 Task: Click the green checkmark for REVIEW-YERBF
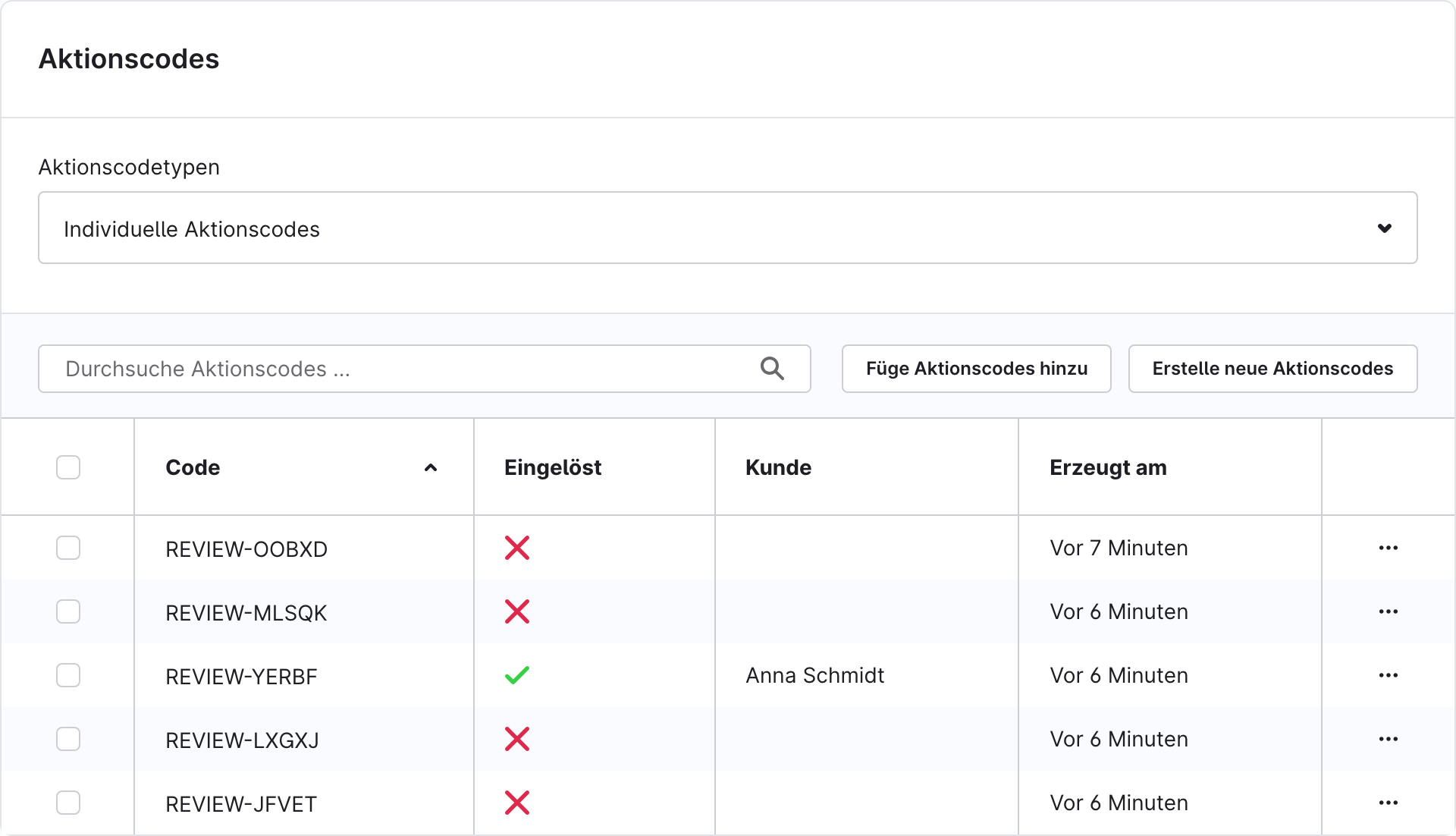pos(517,675)
